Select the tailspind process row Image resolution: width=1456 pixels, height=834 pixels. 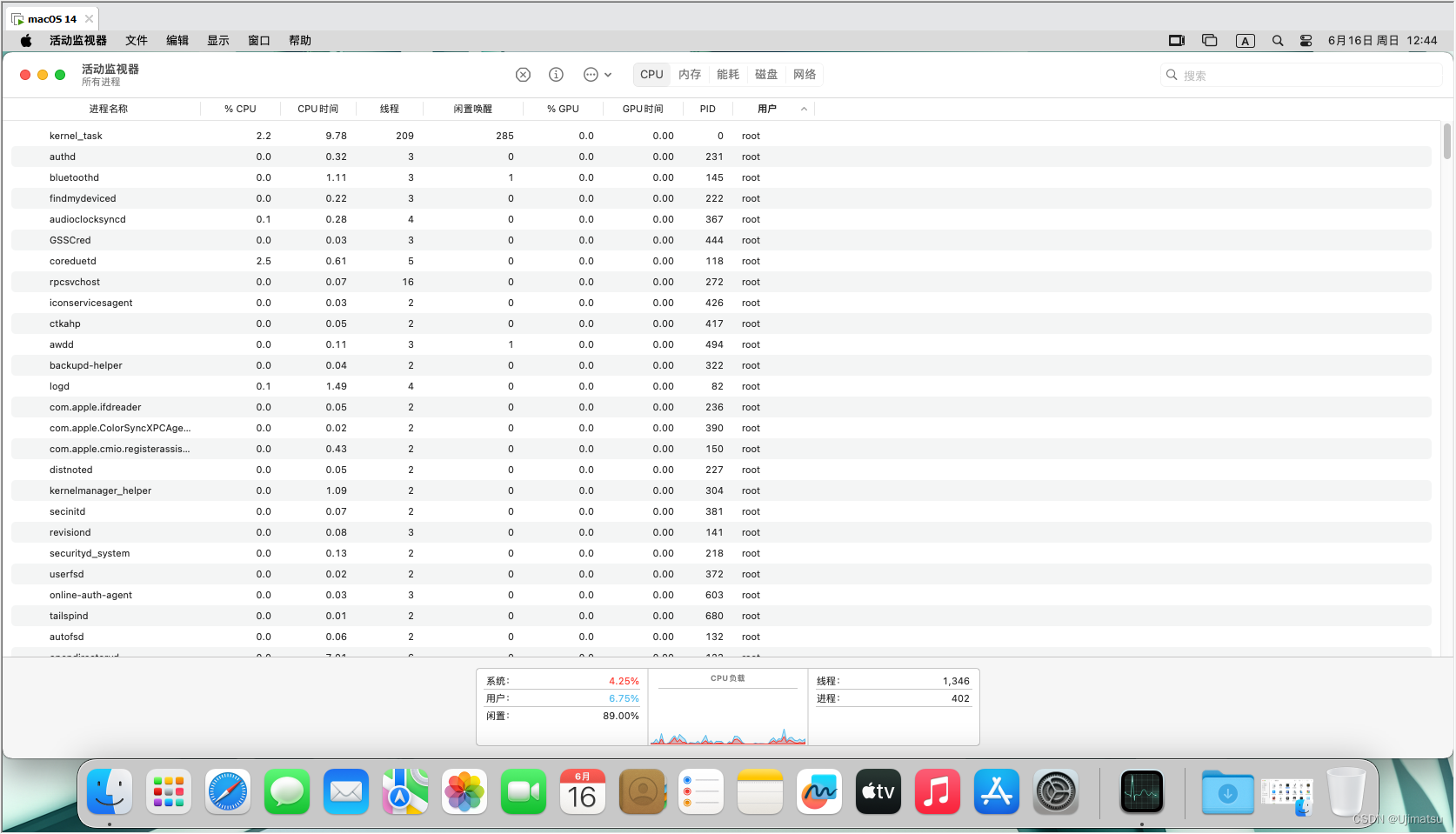721,616
